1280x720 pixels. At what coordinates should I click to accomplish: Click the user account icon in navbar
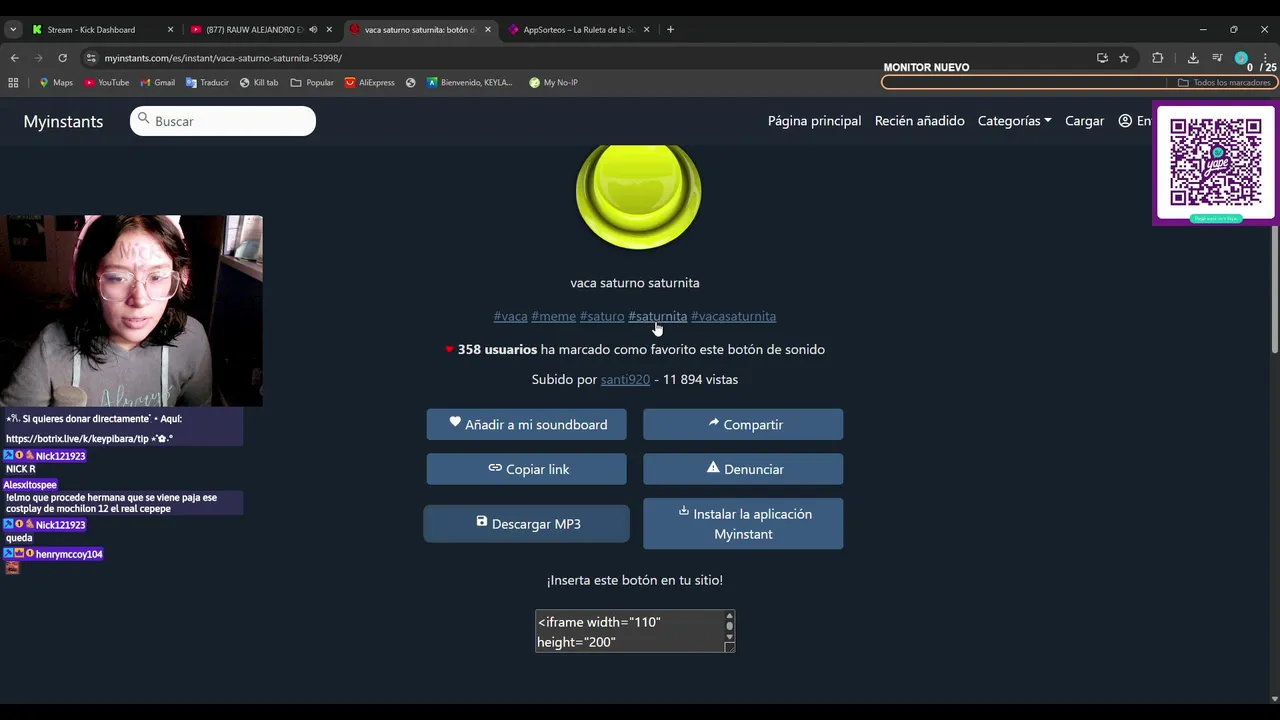[1125, 121]
